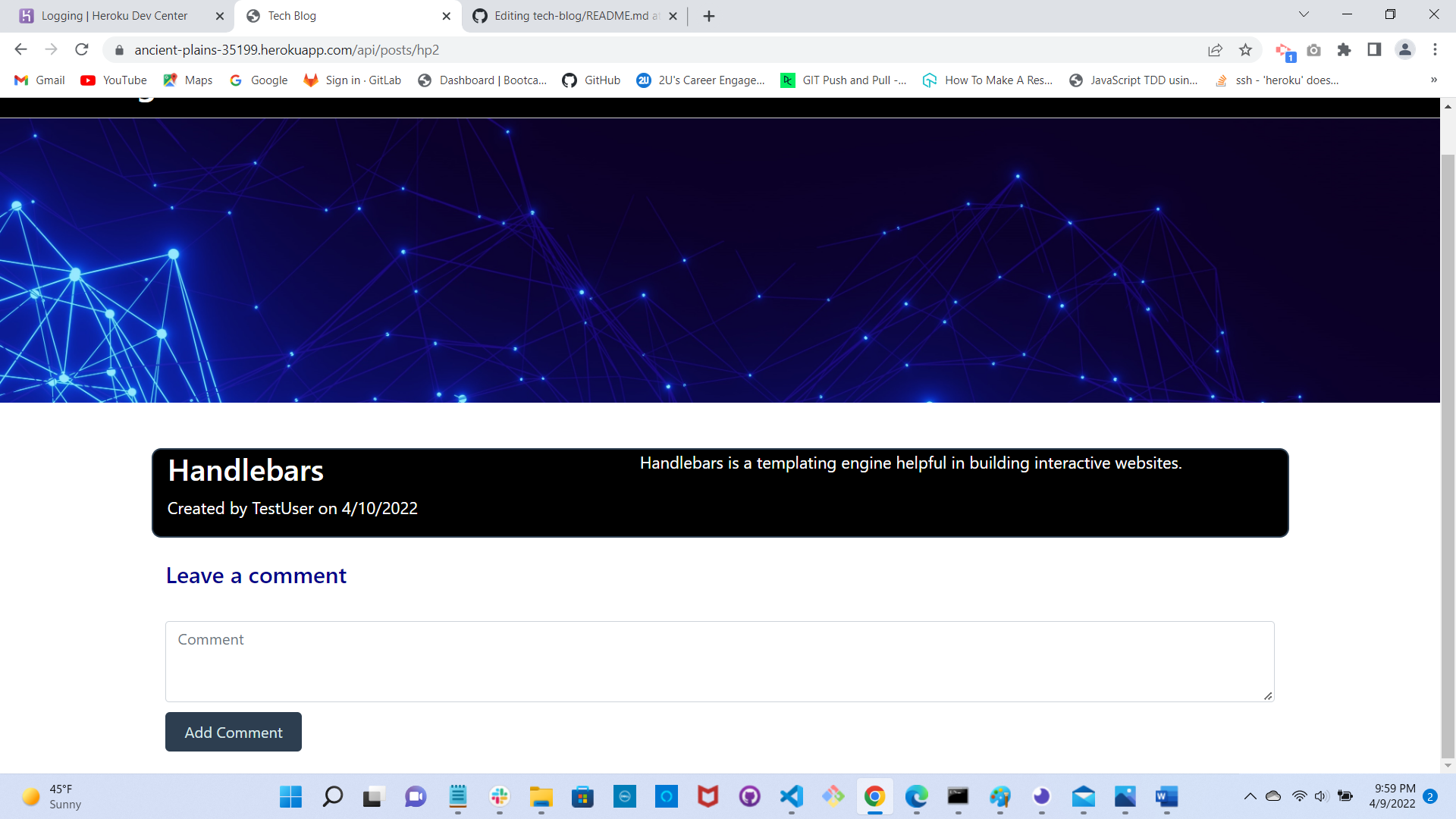Click the Add Comment button
The height and width of the screenshot is (819, 1456).
click(x=233, y=732)
